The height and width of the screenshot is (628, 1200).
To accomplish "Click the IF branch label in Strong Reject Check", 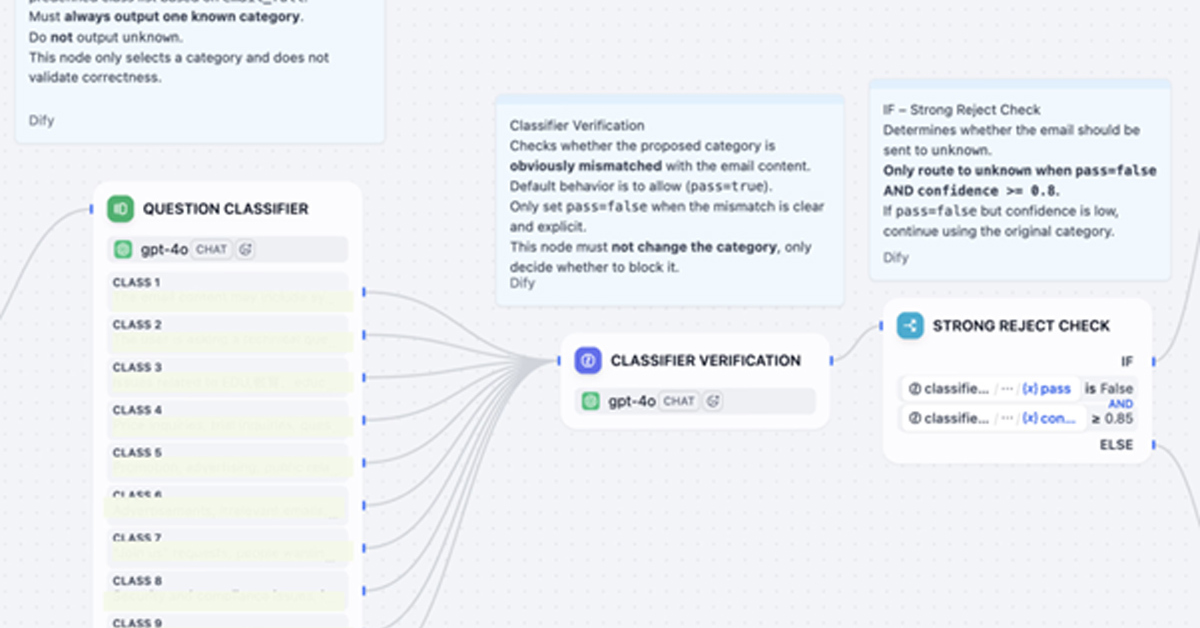I will tap(1127, 361).
